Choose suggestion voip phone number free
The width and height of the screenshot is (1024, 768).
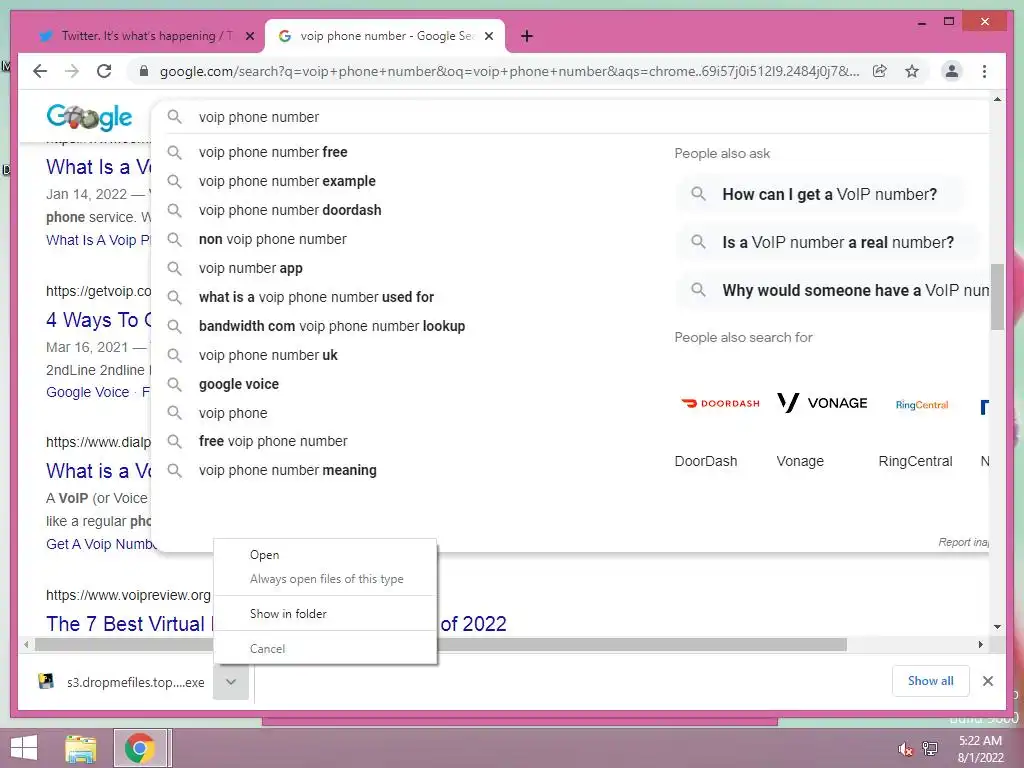[x=273, y=152]
